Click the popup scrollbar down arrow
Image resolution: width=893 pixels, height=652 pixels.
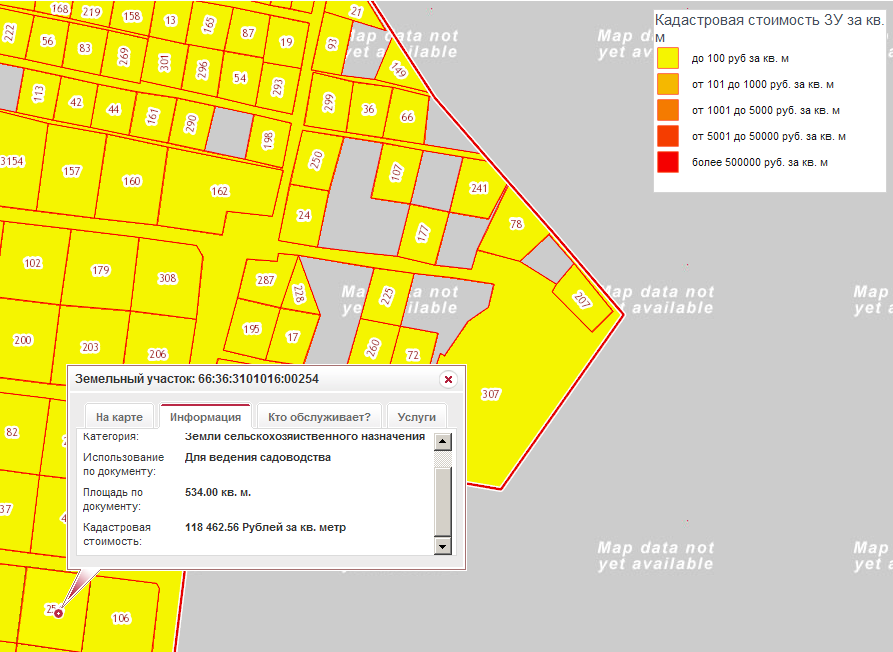[443, 546]
